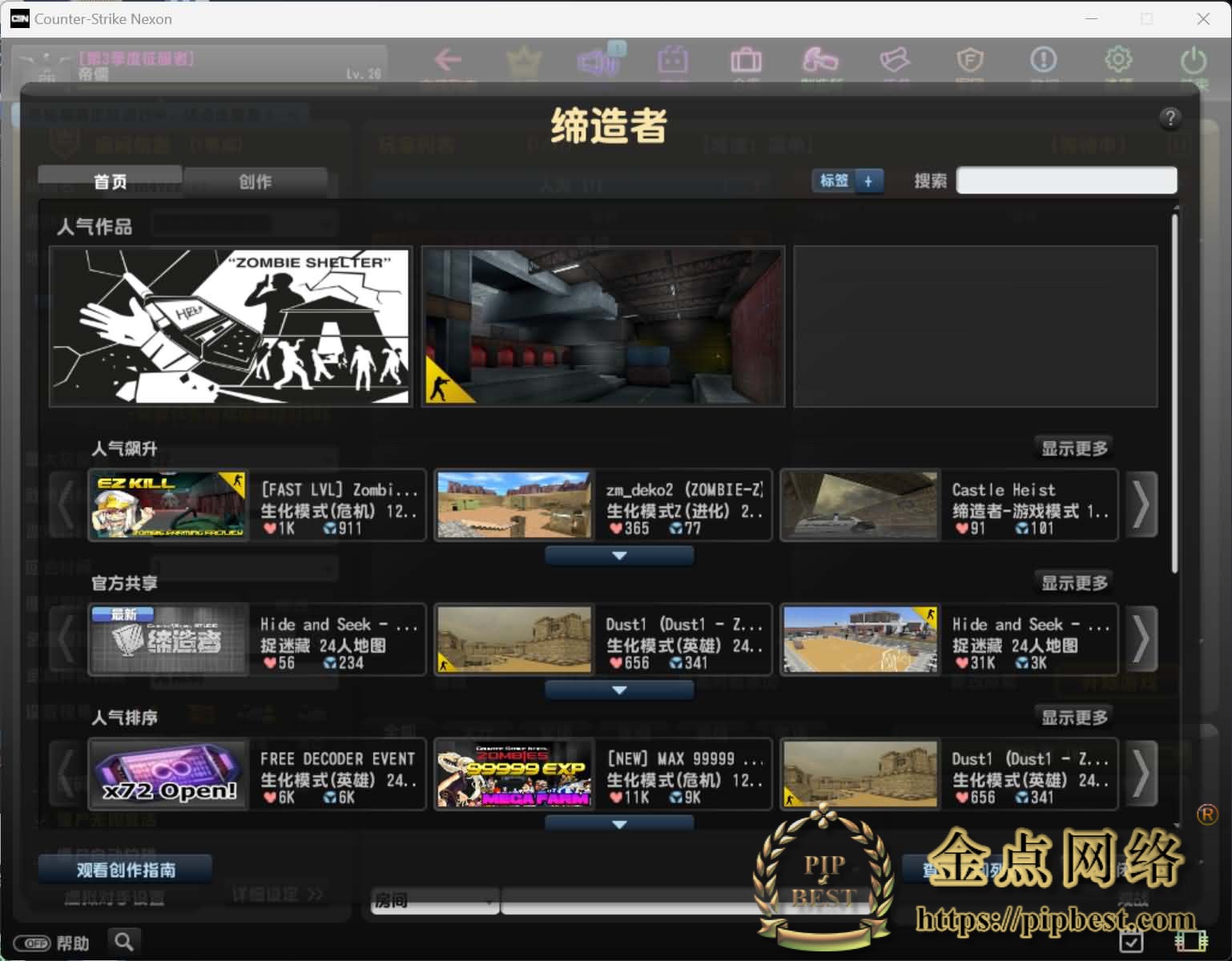
Task: Open the Hide and Seek card with 56 likes
Action: (256, 640)
